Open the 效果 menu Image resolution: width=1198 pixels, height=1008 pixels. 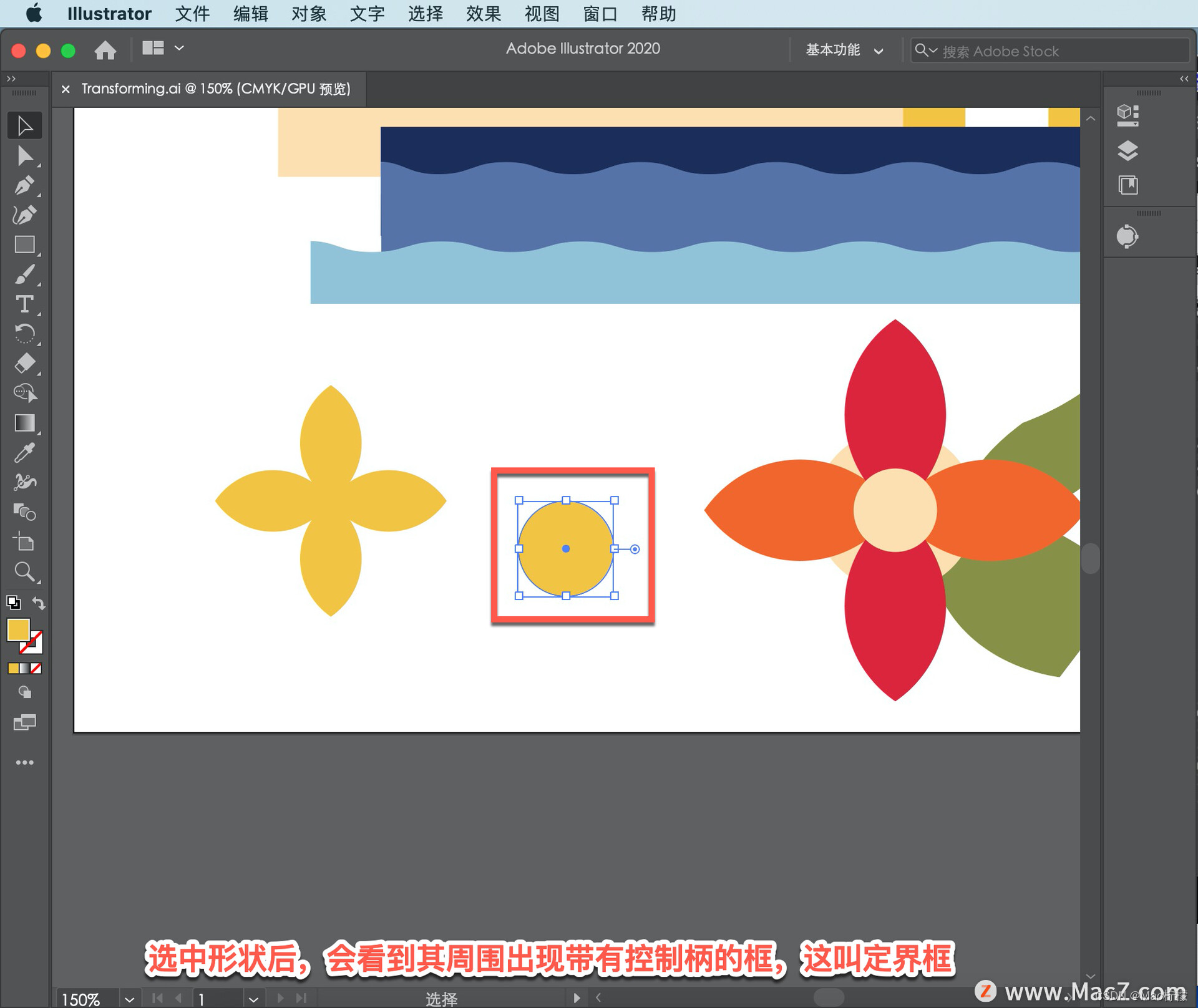(x=483, y=14)
